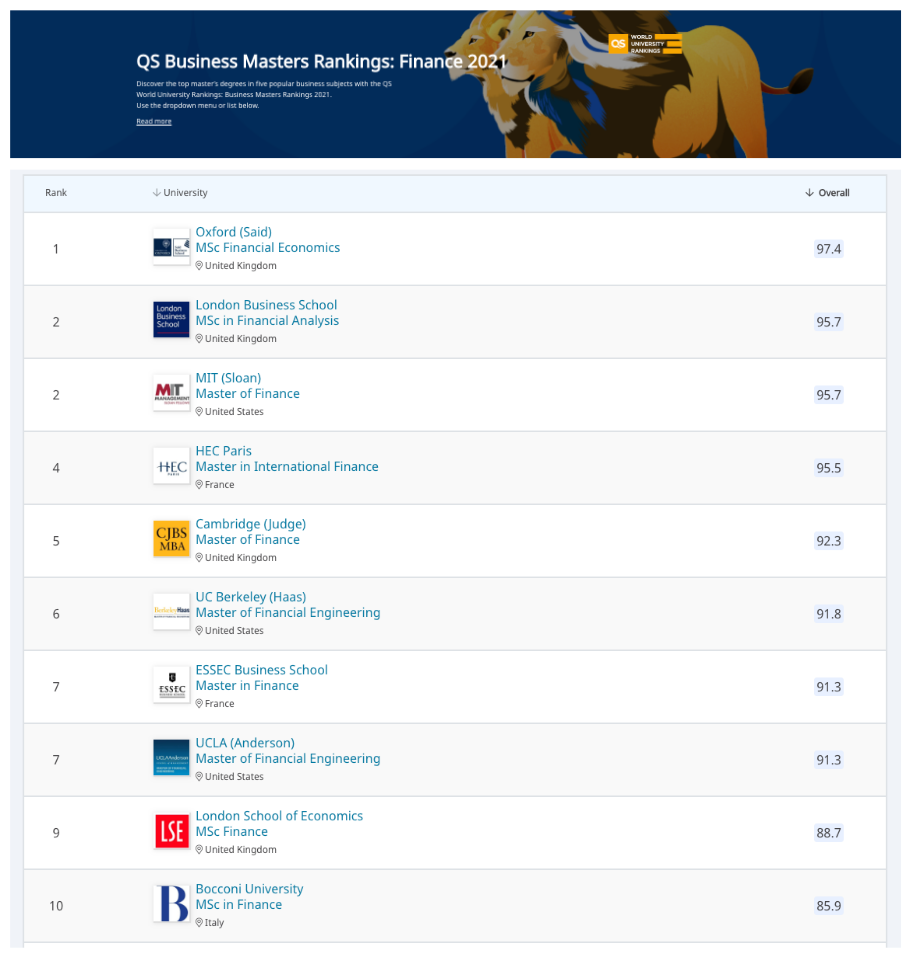Open Master in International Finance program link

pos(287,467)
